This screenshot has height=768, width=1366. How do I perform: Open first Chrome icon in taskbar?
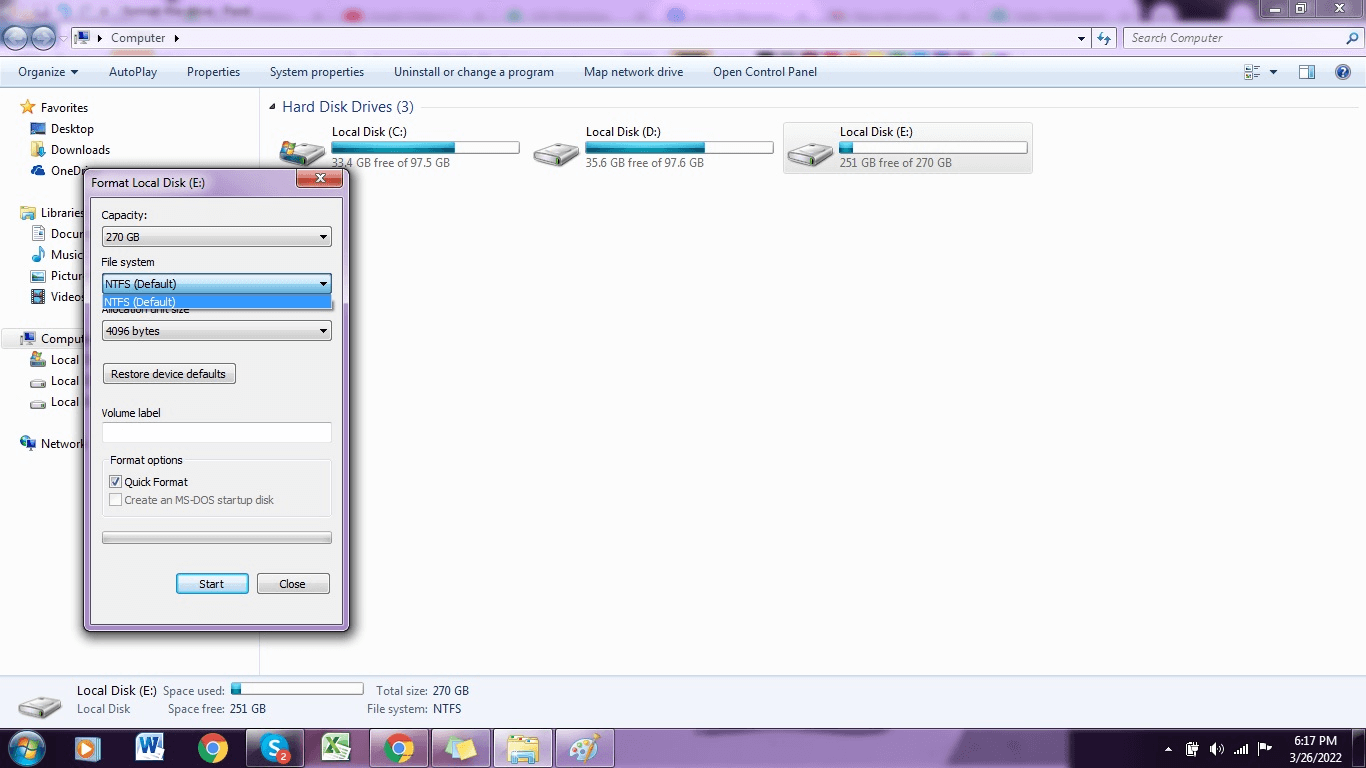[212, 748]
